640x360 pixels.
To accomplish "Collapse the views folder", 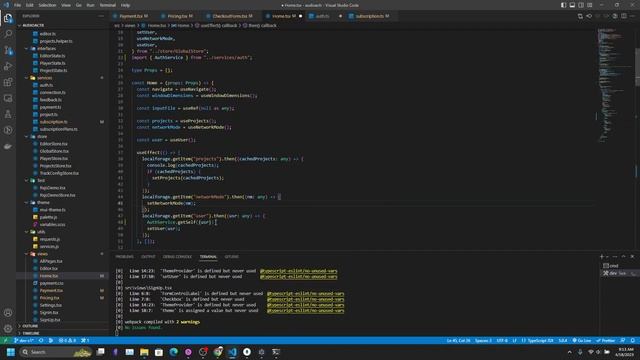I will 42,254.
